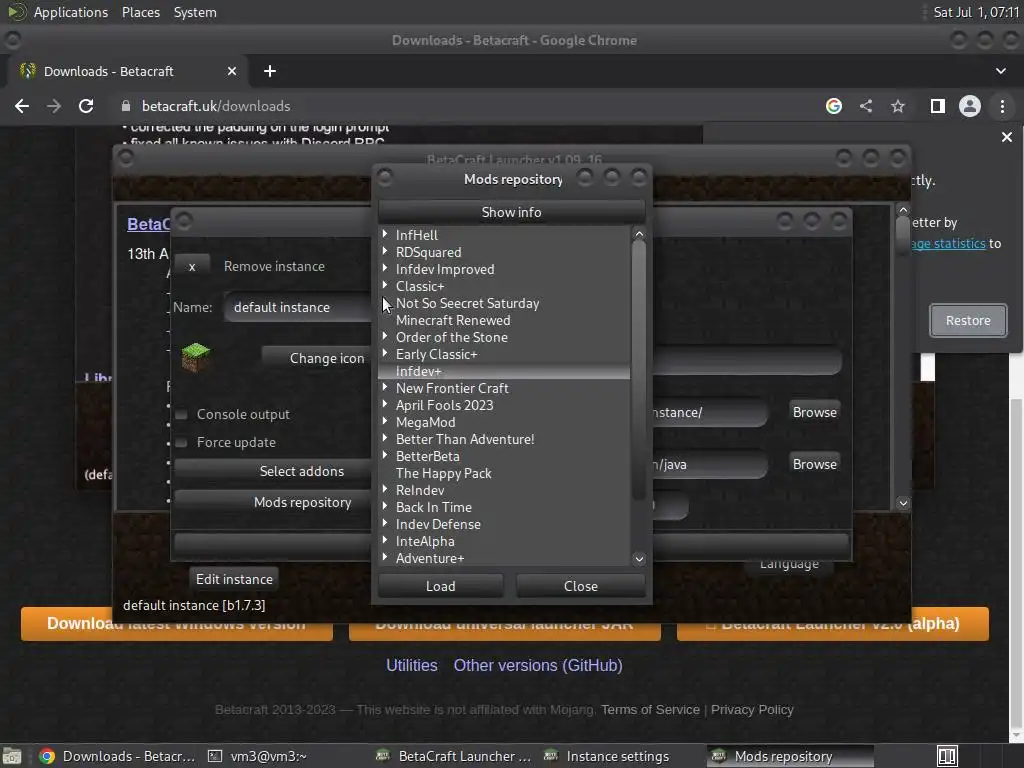This screenshot has height=768, width=1024.
Task: Click mods list scrollbar up arrow
Action: pyautogui.click(x=639, y=234)
